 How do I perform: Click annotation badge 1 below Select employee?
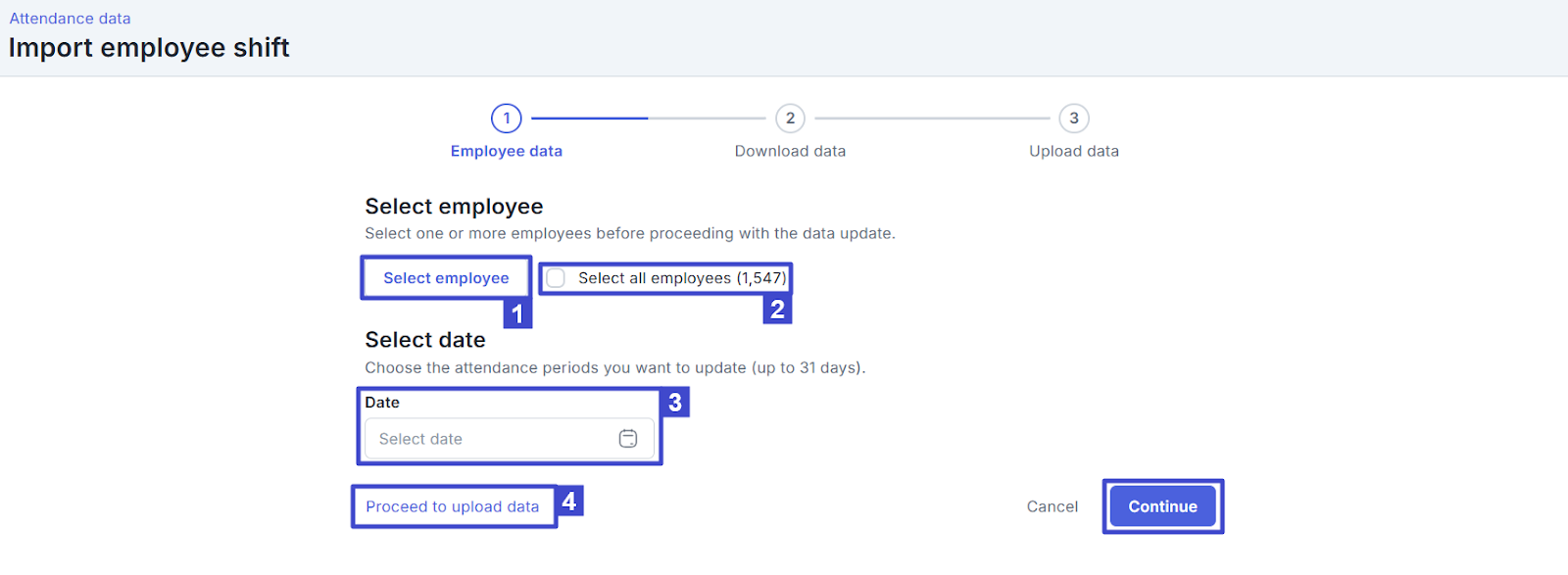[x=517, y=313]
